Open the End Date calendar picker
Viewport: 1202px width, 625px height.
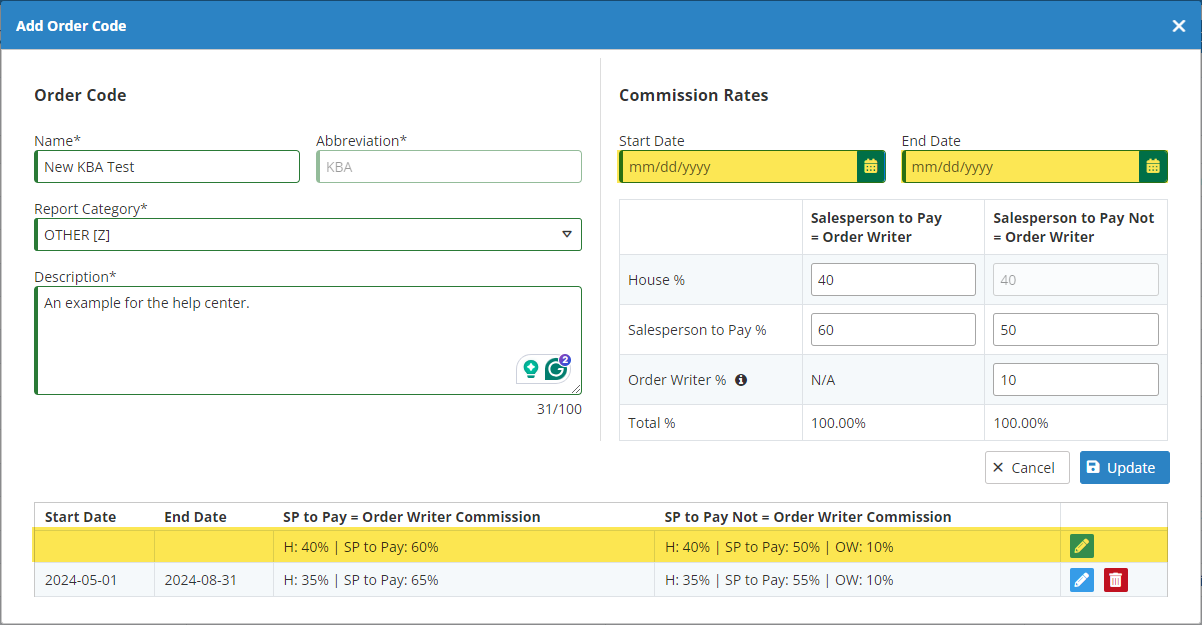(x=1153, y=167)
